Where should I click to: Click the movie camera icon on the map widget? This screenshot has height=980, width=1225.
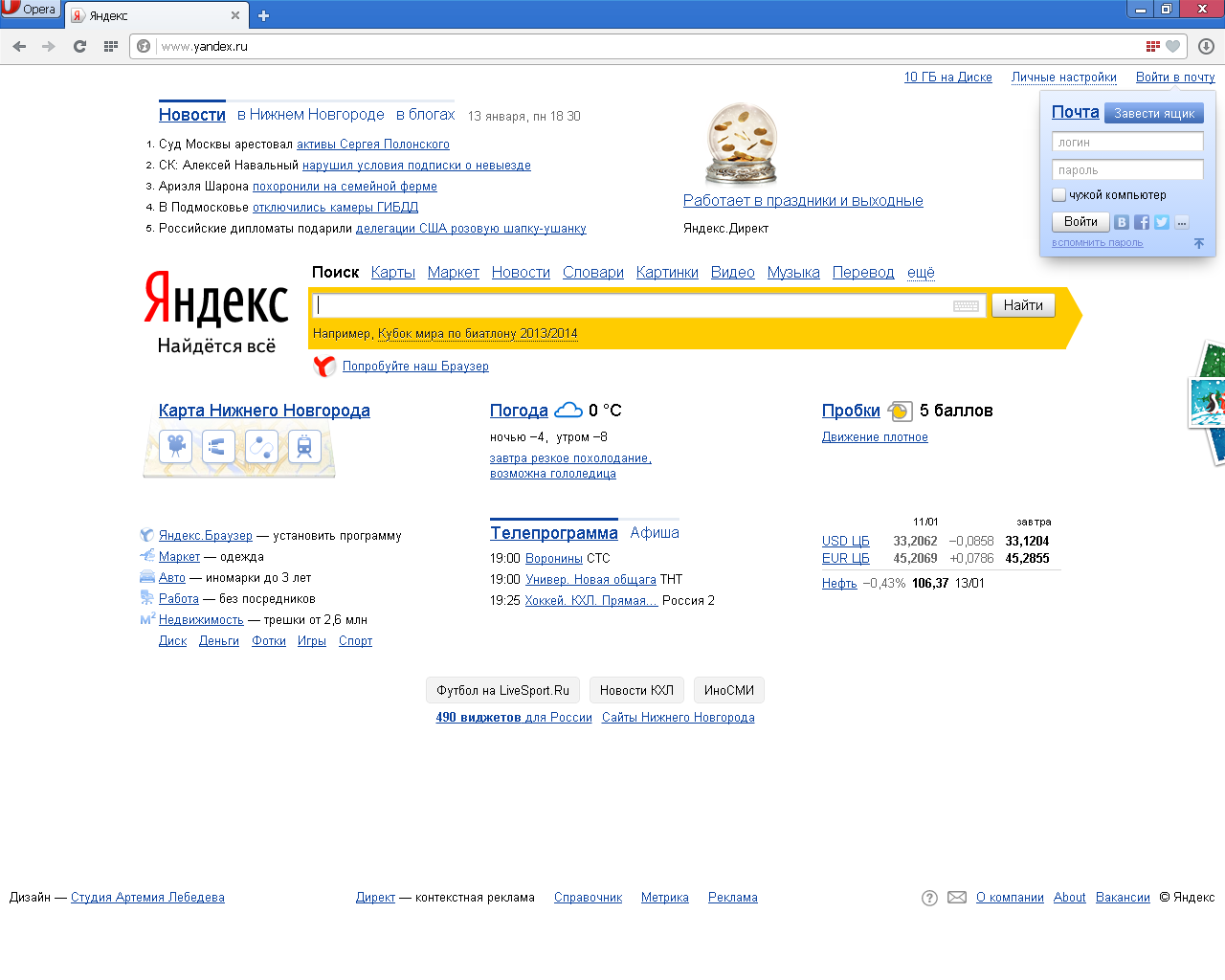[176, 446]
